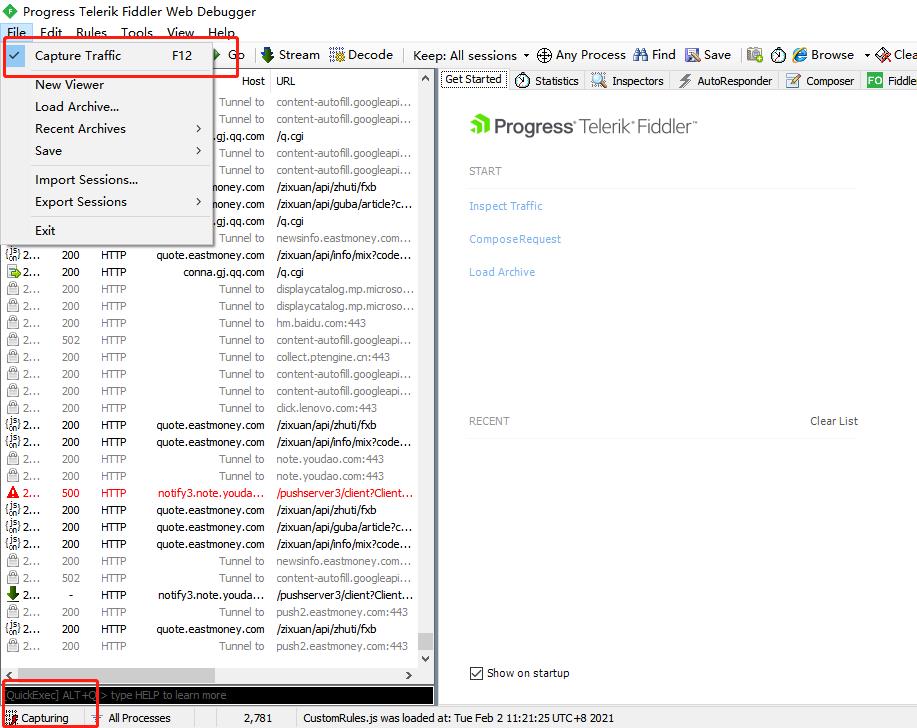The width and height of the screenshot is (917, 728).
Task: Choose Import Sessions... from the File menu
Action: 107,180
